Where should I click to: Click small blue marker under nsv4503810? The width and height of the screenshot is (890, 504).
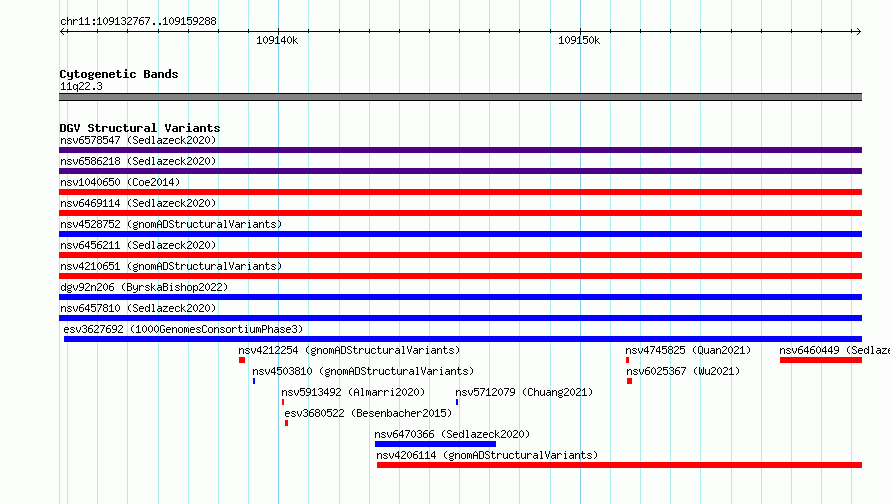(254, 381)
